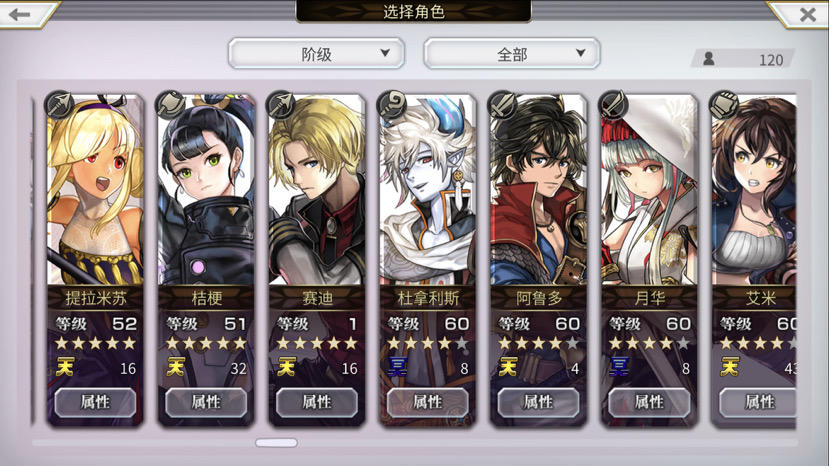829x466 pixels.
Task: Open the 阶级 sort dropdown
Action: (316, 53)
